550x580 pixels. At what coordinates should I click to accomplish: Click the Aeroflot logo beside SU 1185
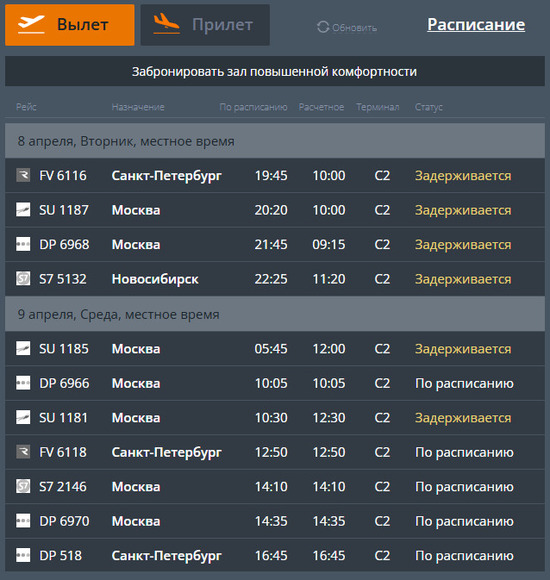pos(23,348)
